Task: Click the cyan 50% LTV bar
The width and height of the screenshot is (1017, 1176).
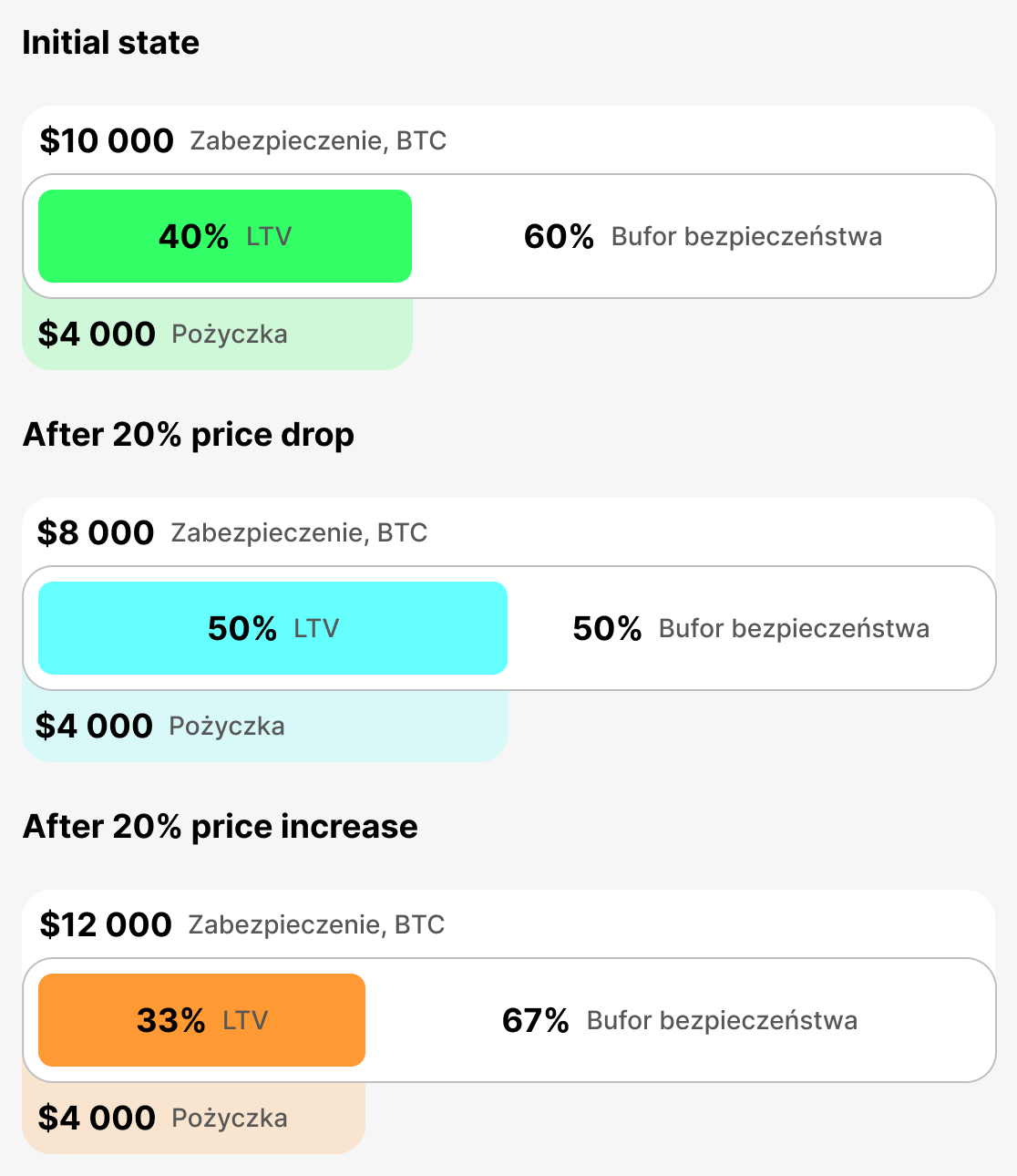Action: (272, 628)
